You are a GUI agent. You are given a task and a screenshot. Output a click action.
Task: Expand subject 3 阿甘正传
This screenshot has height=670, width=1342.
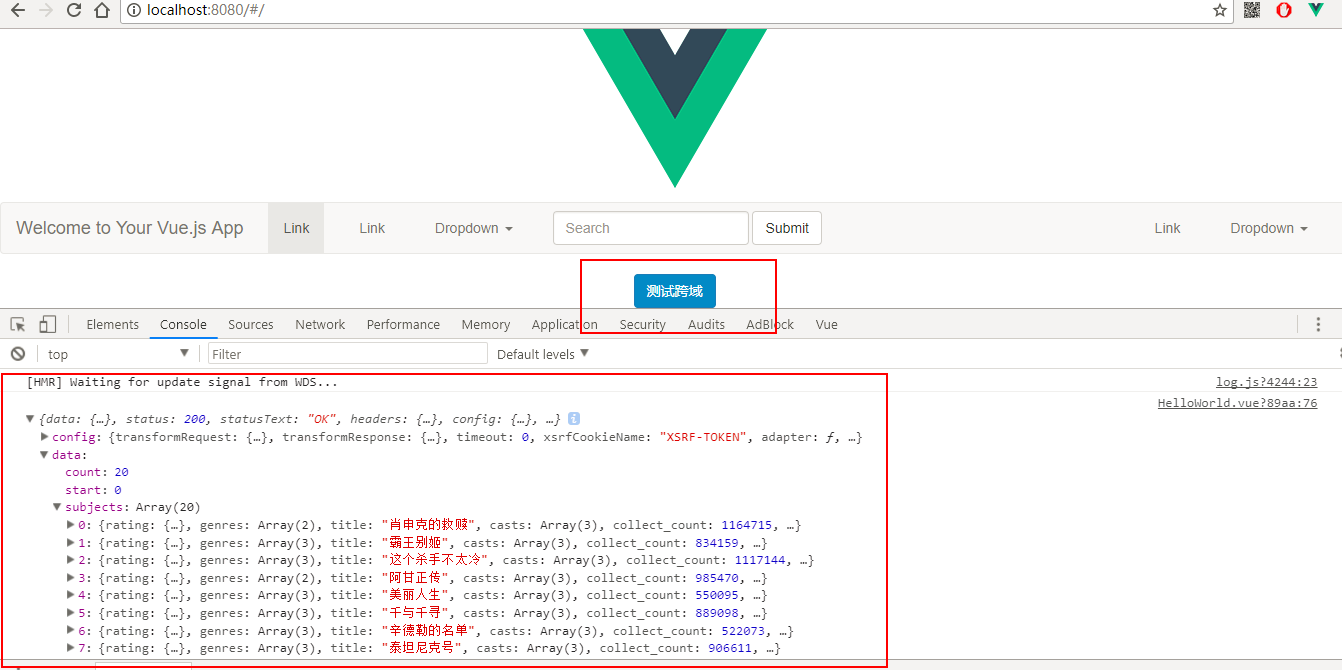pyautogui.click(x=70, y=578)
